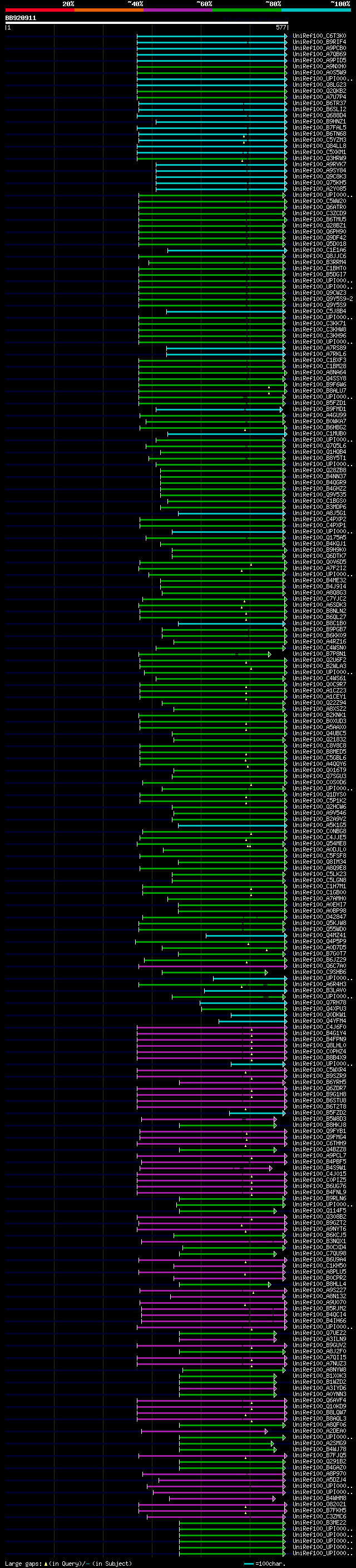Viewport: 356px width, 1568px height.
Task: Open hit UniRef100_A9PID5
Action: tap(319, 60)
